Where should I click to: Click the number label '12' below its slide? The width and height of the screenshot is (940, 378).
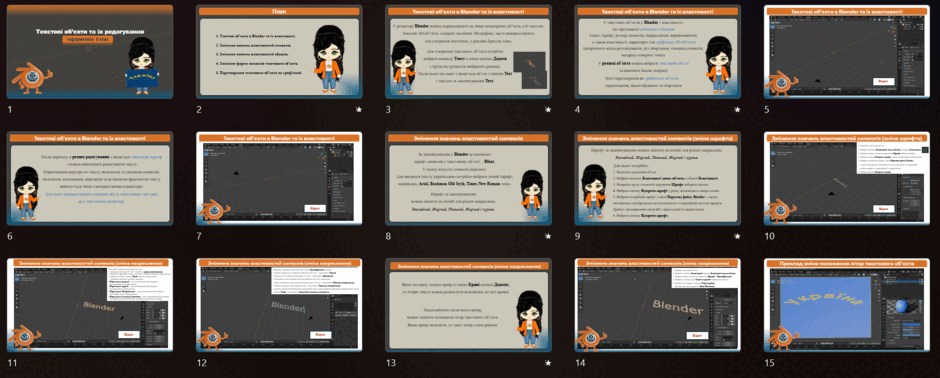tap(202, 363)
